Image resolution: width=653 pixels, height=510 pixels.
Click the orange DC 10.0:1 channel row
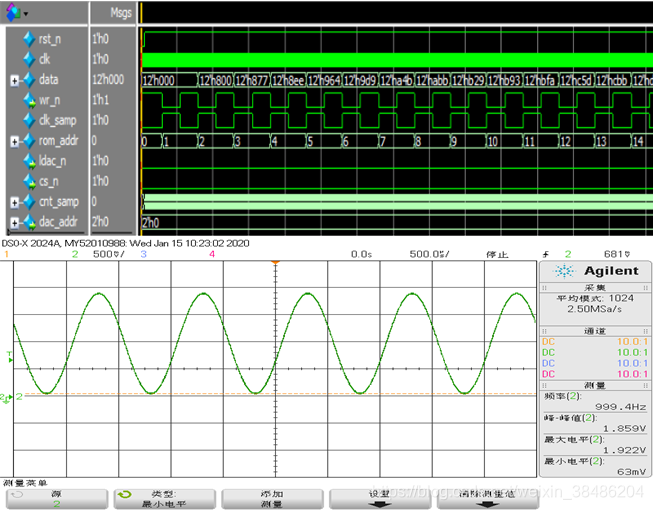click(595, 341)
